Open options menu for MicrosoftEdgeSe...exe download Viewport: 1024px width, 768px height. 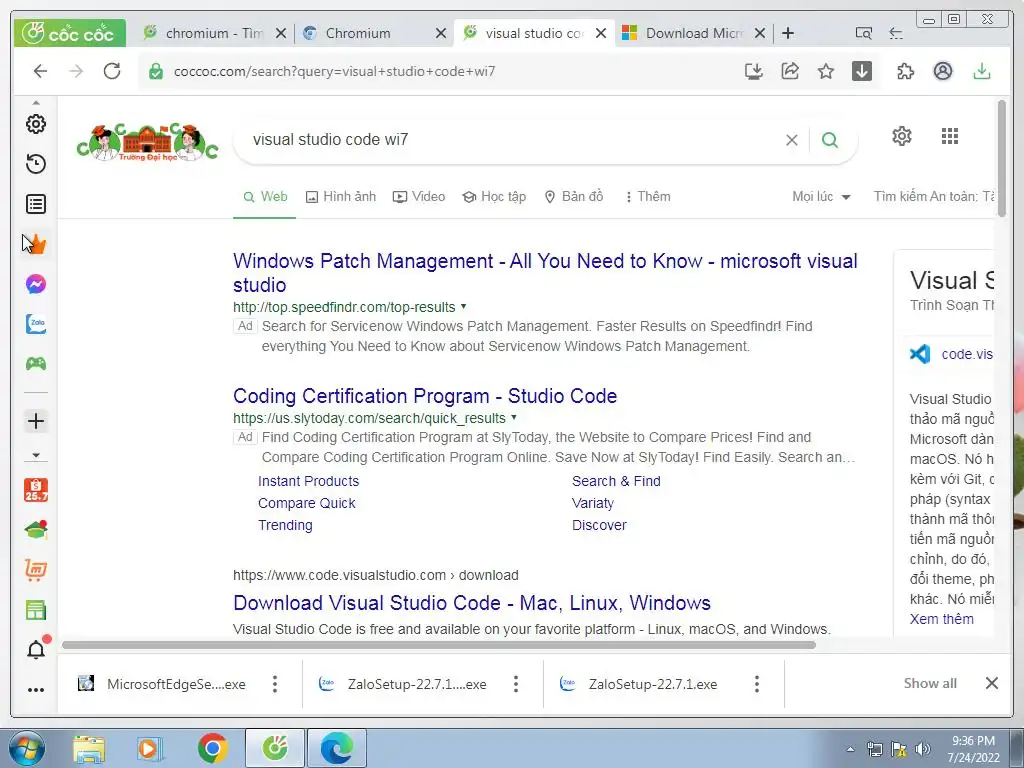click(275, 684)
